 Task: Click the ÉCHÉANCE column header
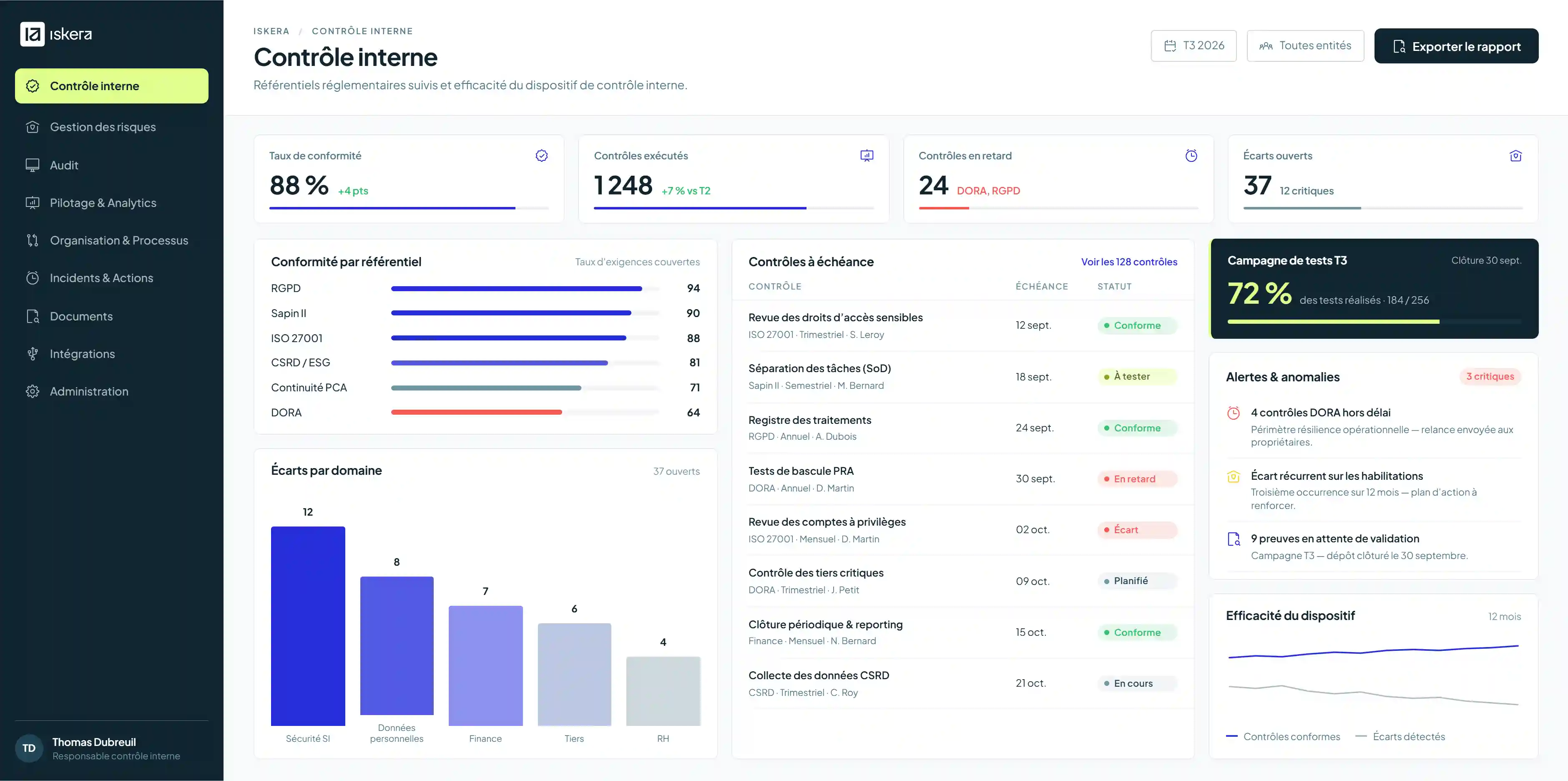click(x=1041, y=287)
